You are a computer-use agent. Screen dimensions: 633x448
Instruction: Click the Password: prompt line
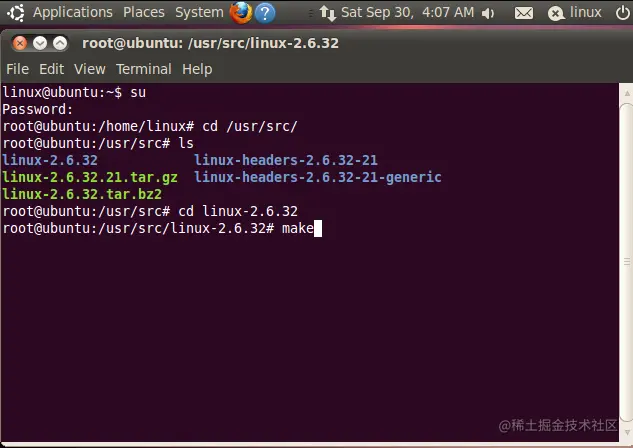(x=38, y=109)
